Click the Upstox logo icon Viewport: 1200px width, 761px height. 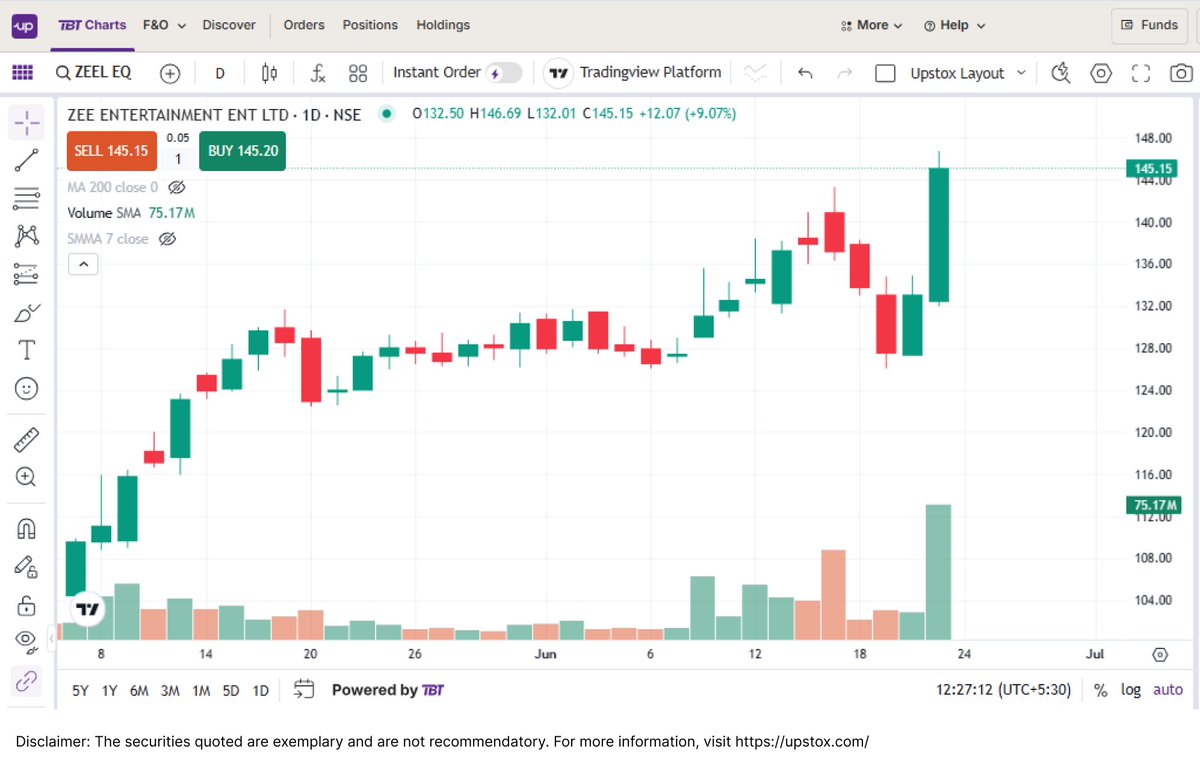(24, 25)
